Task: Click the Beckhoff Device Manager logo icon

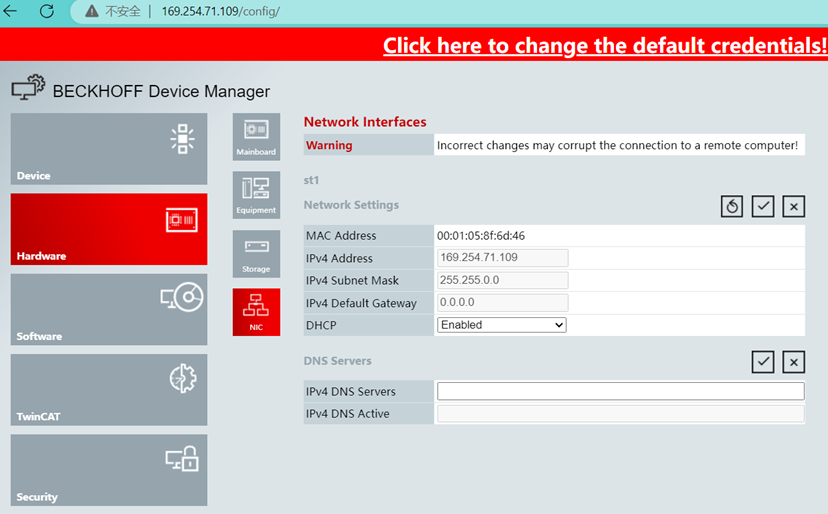Action: point(29,87)
